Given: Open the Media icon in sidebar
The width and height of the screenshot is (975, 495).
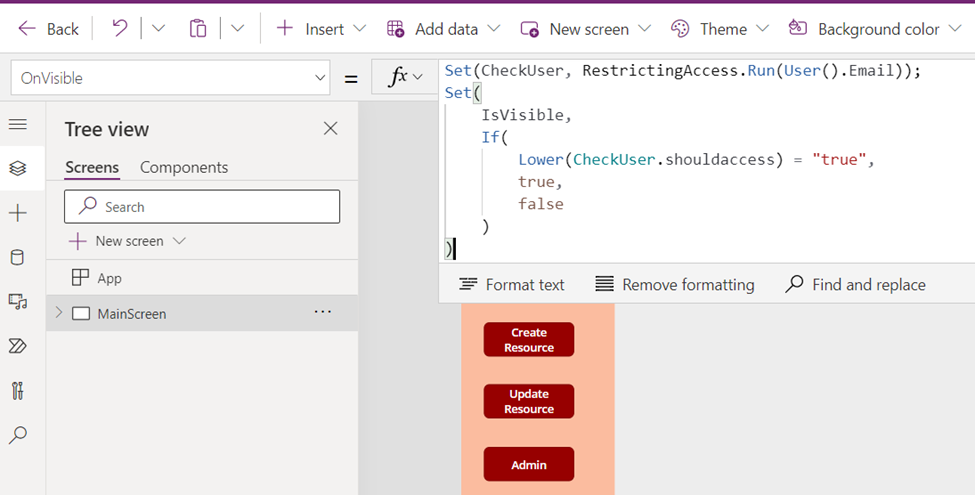Looking at the screenshot, I should pos(18,302).
